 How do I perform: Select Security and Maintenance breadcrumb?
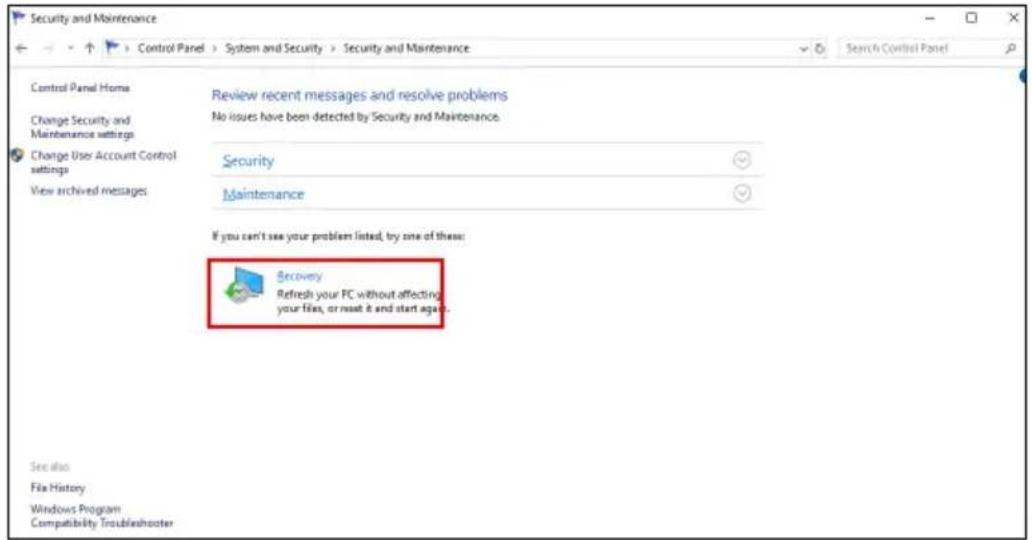pos(406,48)
